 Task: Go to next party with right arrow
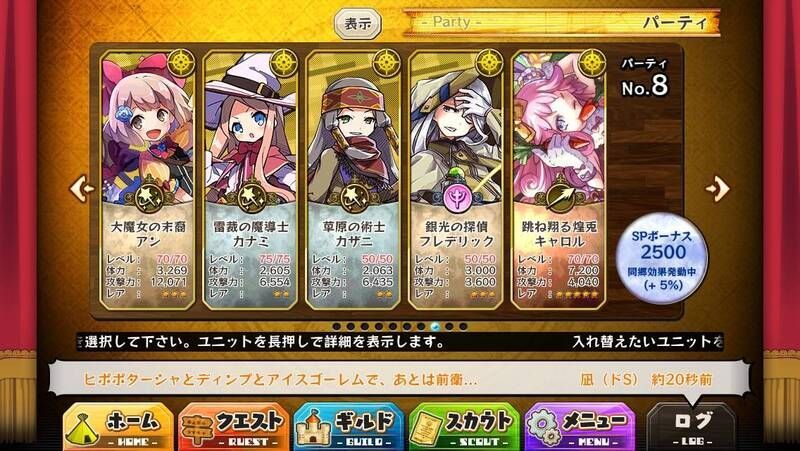[717, 189]
